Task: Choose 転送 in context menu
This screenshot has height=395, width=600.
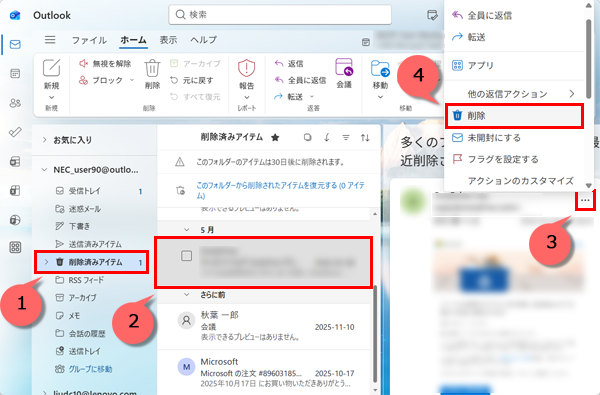Action: 514,37
